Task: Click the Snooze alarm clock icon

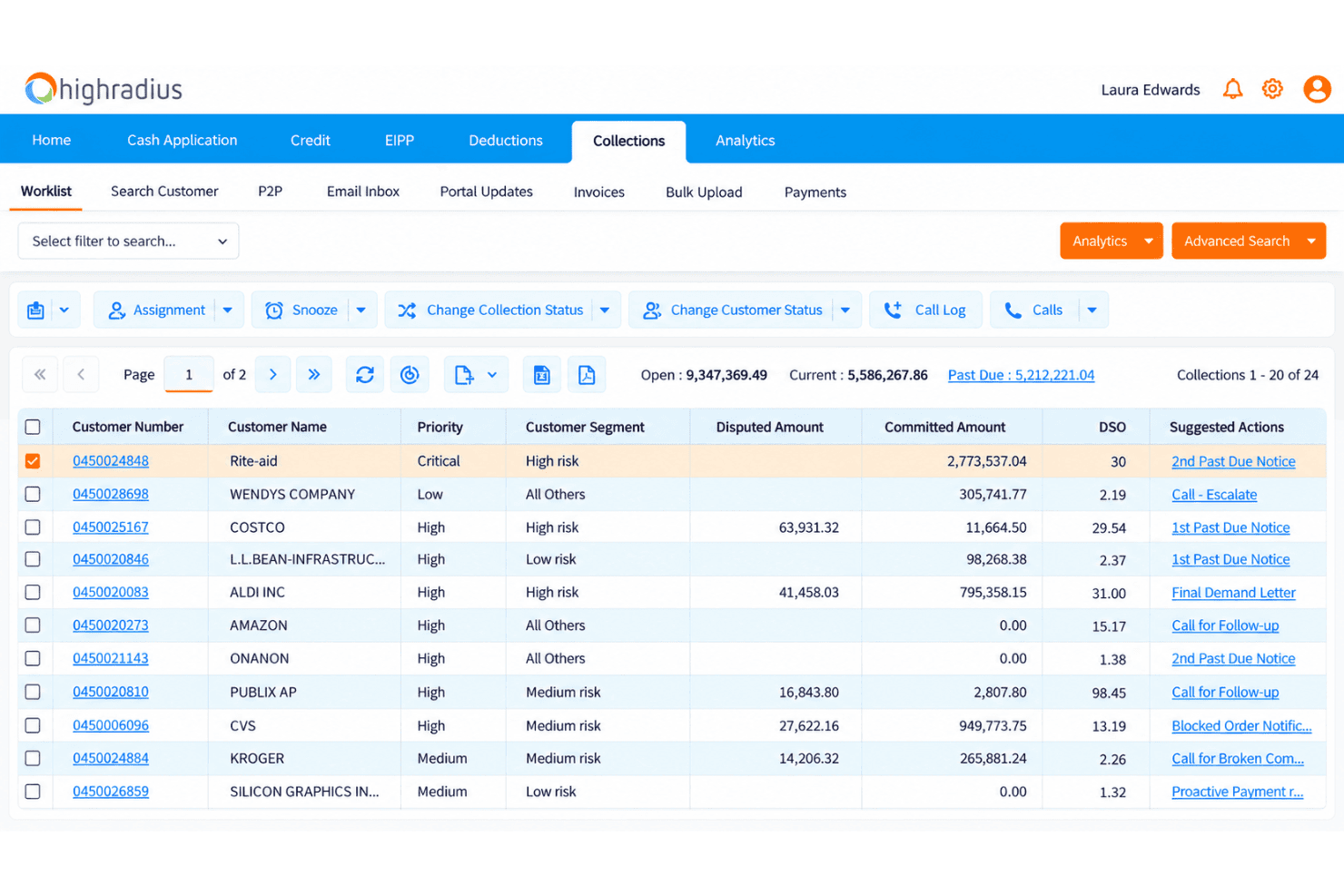Action: [273, 310]
